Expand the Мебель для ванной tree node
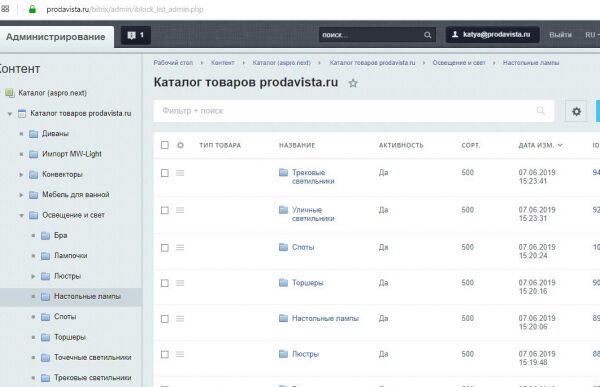Screen dimensions: 600x387 pos(21,195)
